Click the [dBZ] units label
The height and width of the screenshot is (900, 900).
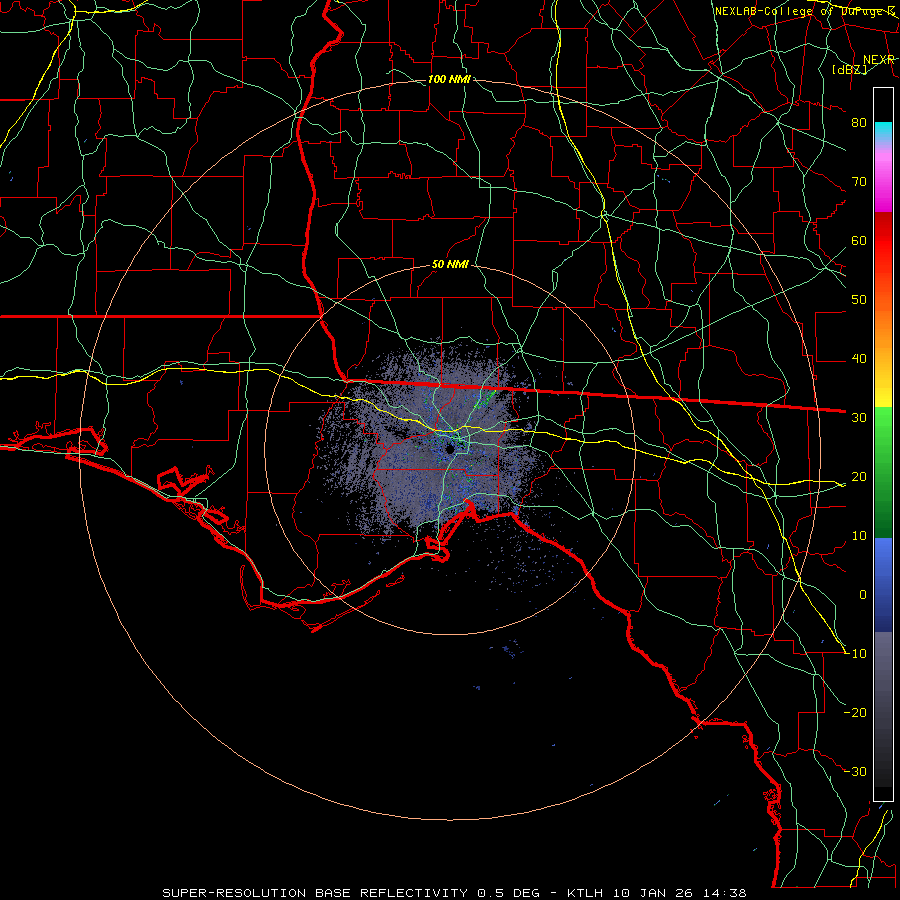point(849,69)
